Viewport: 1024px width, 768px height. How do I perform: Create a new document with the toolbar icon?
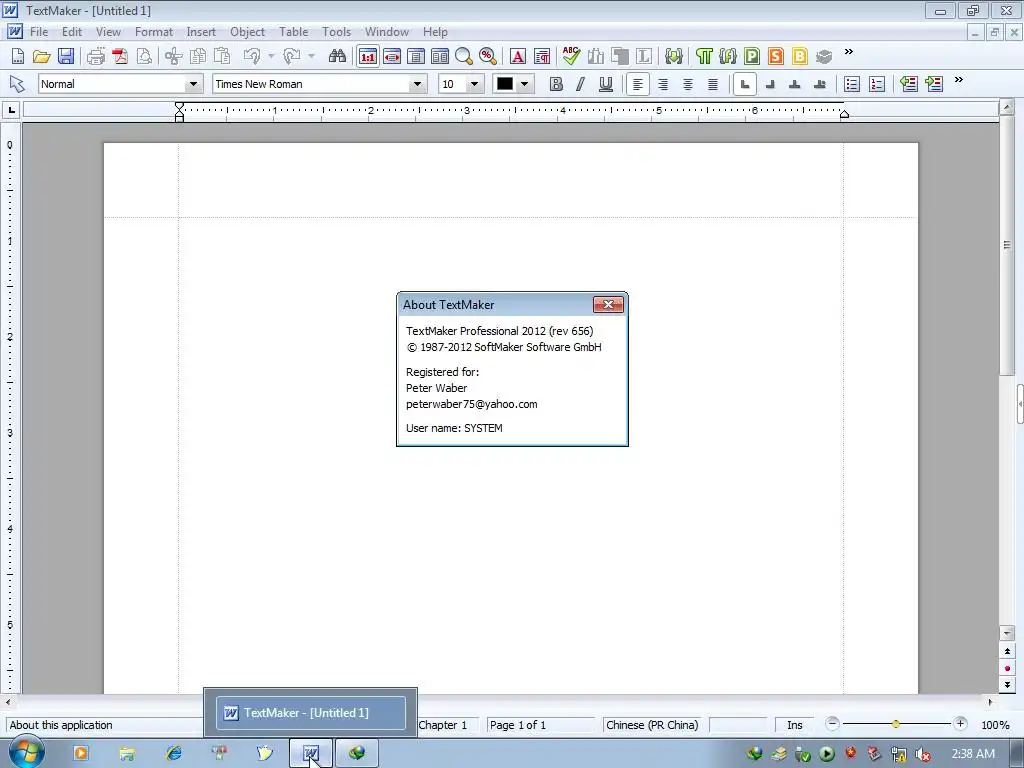(x=18, y=56)
